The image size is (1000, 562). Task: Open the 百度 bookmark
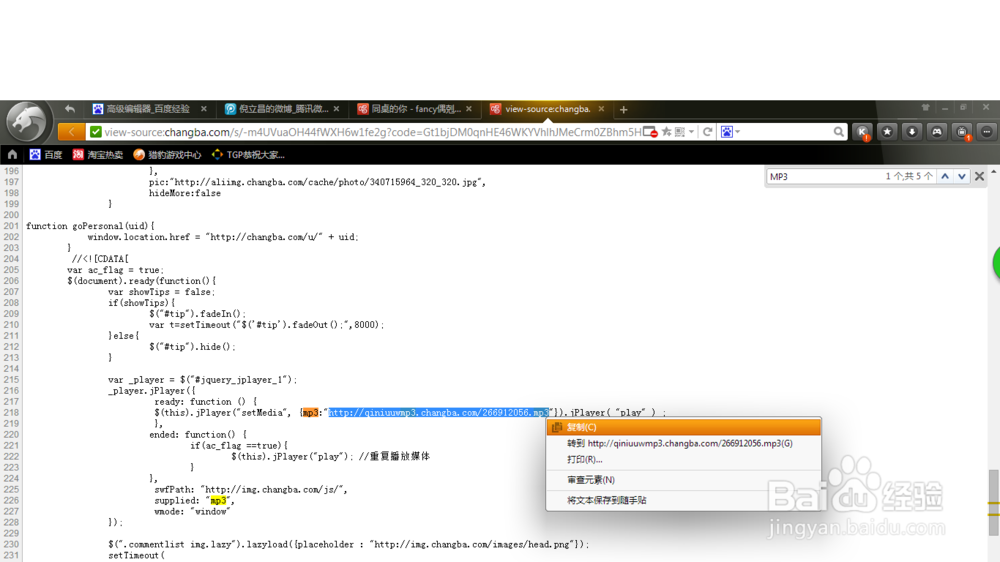46,154
